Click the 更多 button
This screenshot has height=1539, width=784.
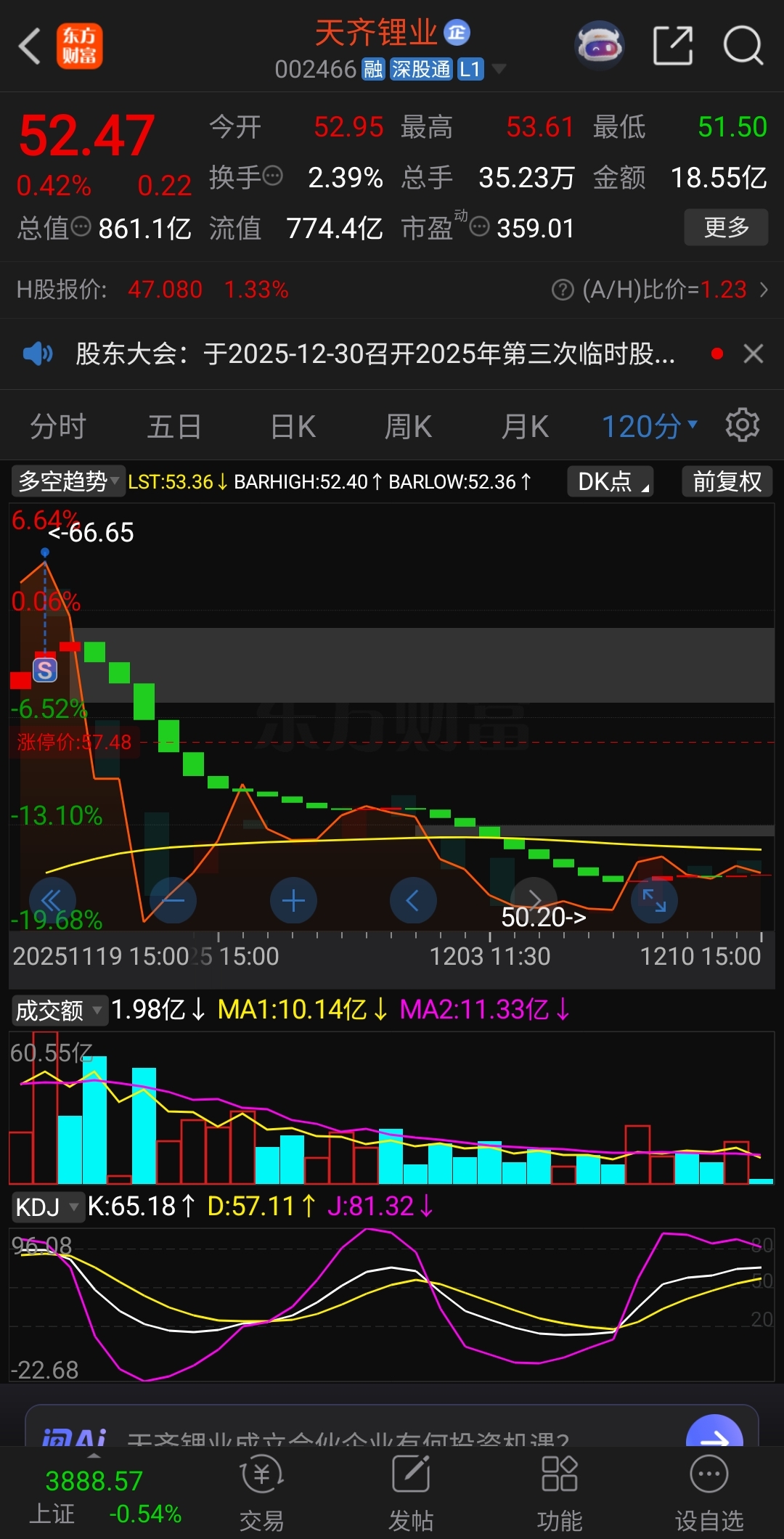pyautogui.click(x=726, y=227)
